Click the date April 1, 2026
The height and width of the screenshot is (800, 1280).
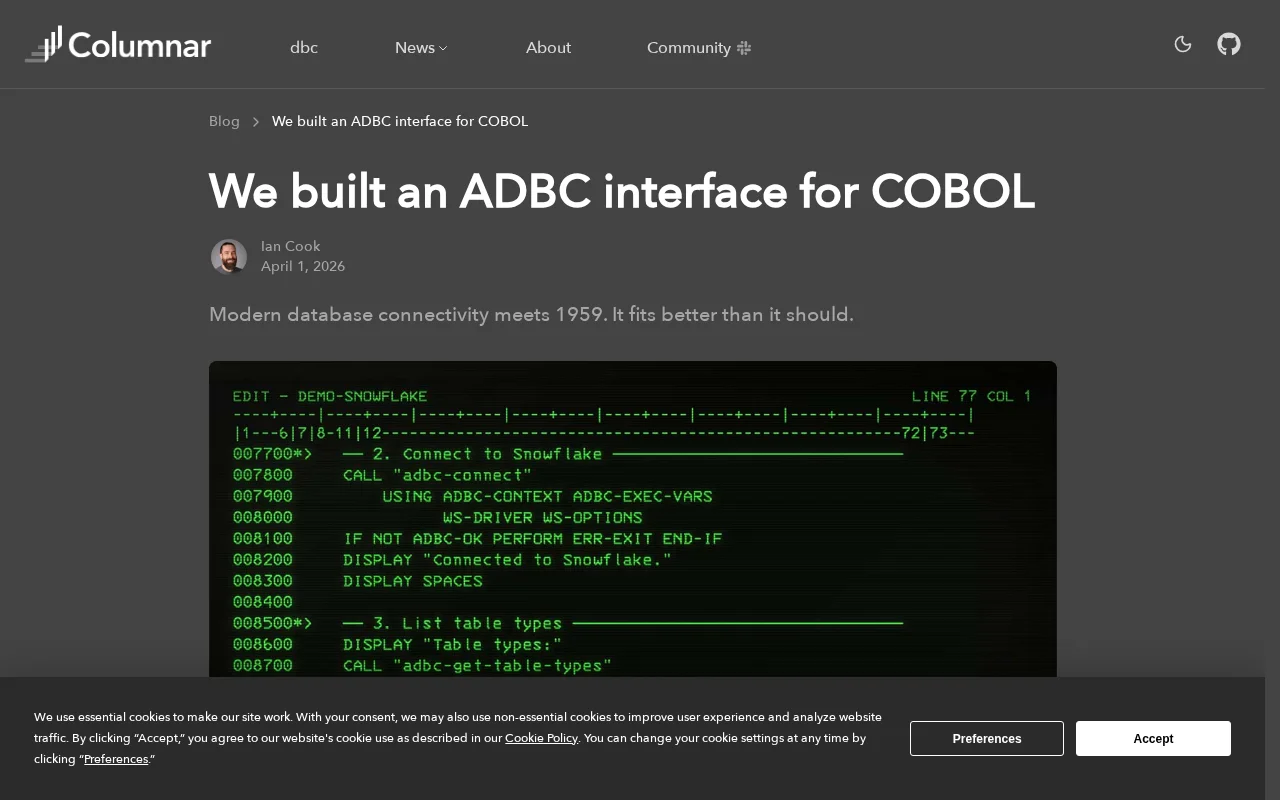[303, 266]
